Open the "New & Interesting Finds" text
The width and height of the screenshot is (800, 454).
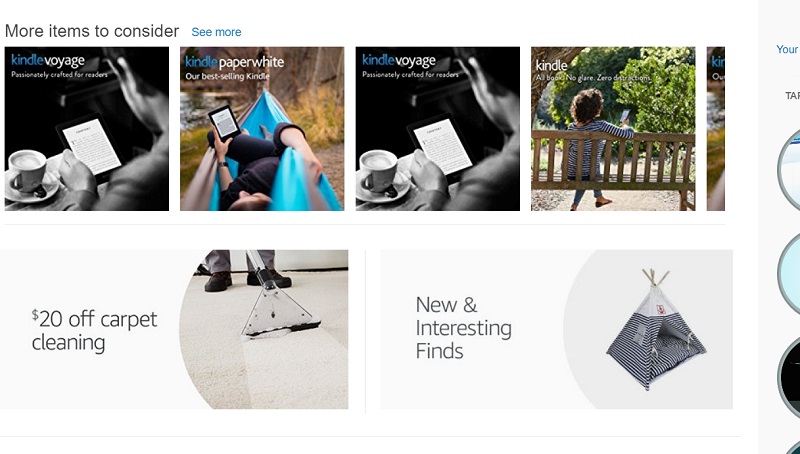pyautogui.click(x=463, y=327)
